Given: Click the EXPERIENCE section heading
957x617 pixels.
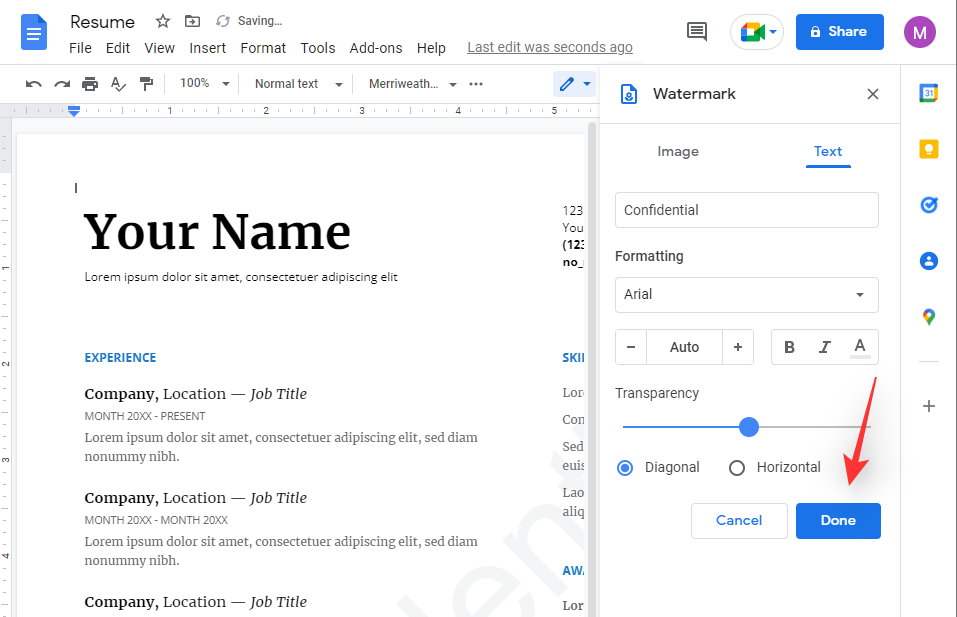Looking at the screenshot, I should (120, 358).
